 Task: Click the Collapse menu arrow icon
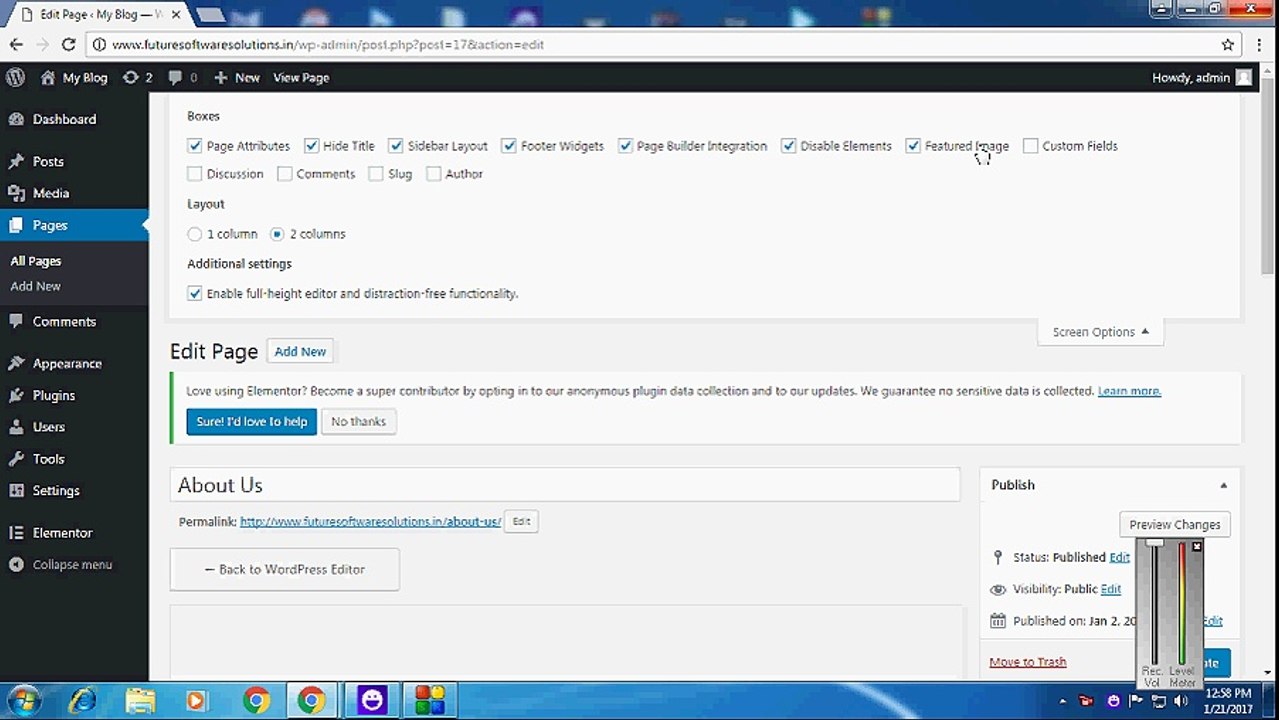[x=16, y=565]
